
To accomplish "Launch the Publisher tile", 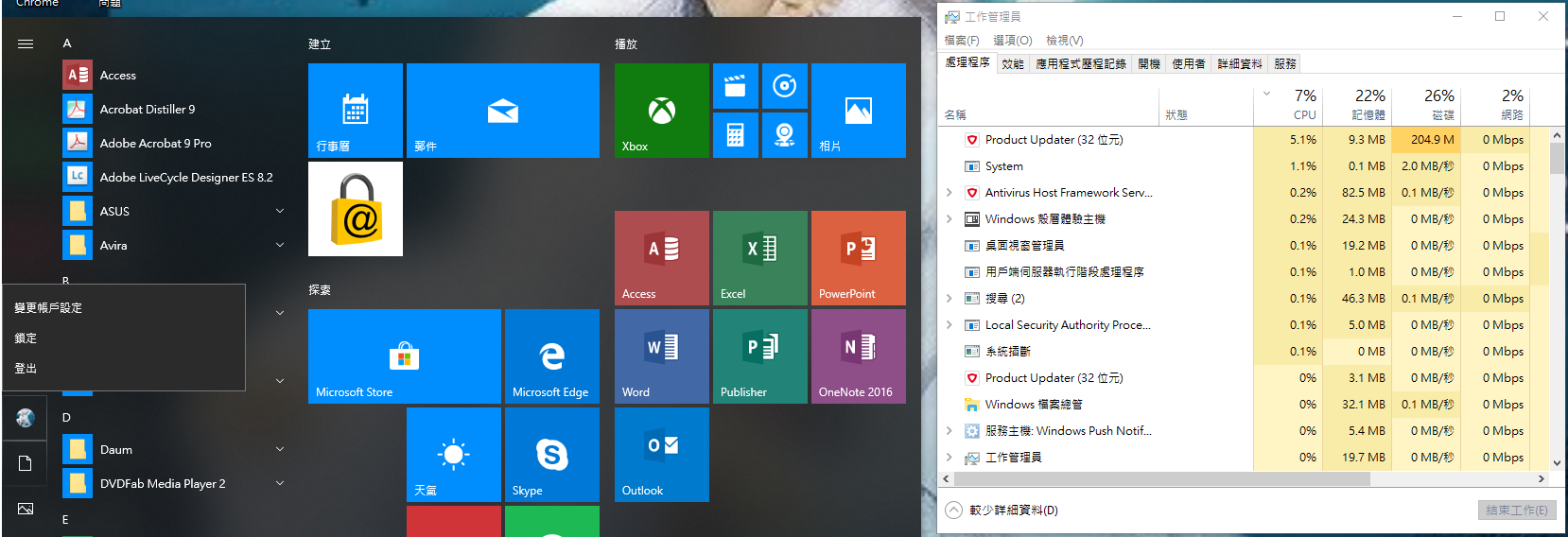I will [x=760, y=356].
